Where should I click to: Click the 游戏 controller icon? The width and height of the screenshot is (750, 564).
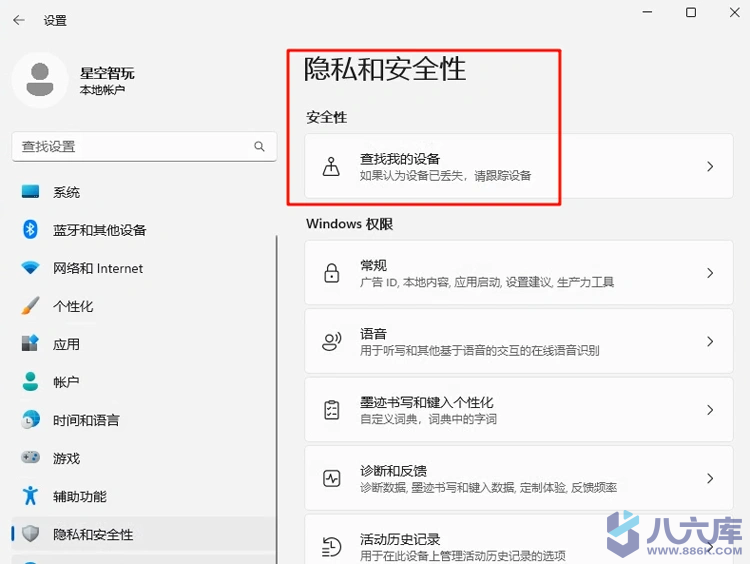(x=31, y=457)
